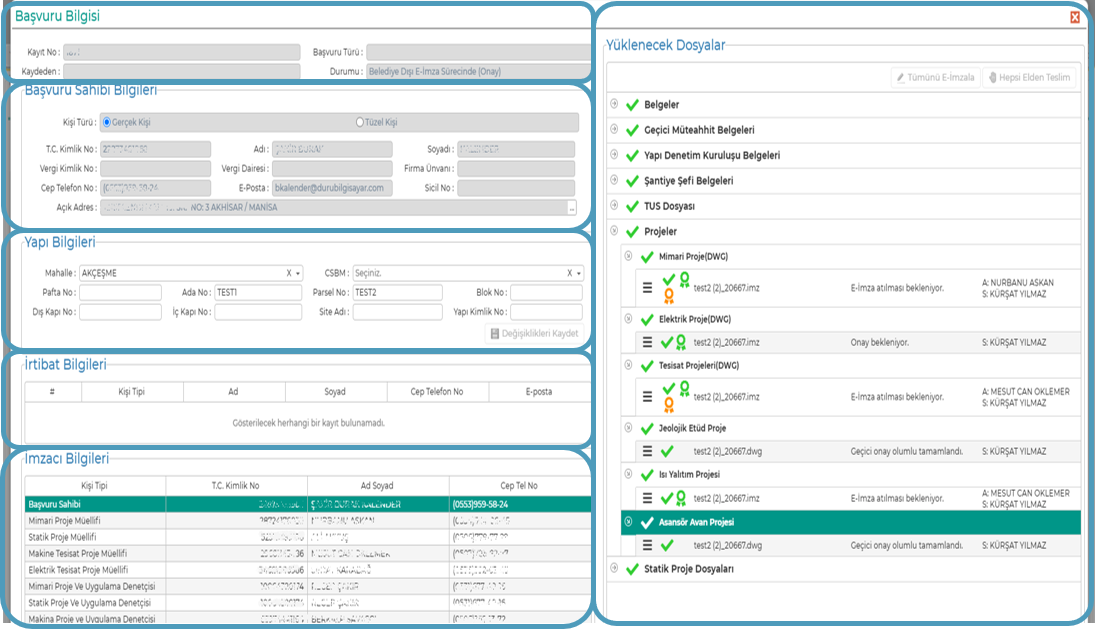1095x629 pixels.
Task: Collapse the Projeler section
Action: [x=613, y=231]
